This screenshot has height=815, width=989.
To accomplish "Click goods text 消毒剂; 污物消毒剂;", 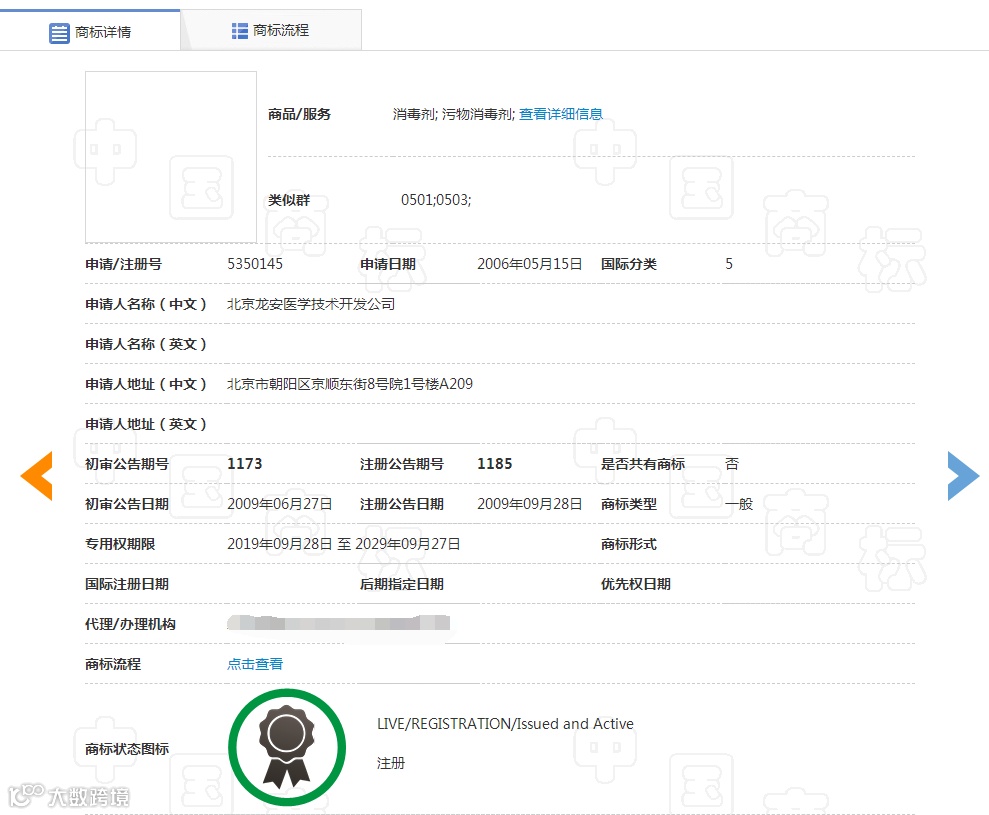I will (x=454, y=114).
